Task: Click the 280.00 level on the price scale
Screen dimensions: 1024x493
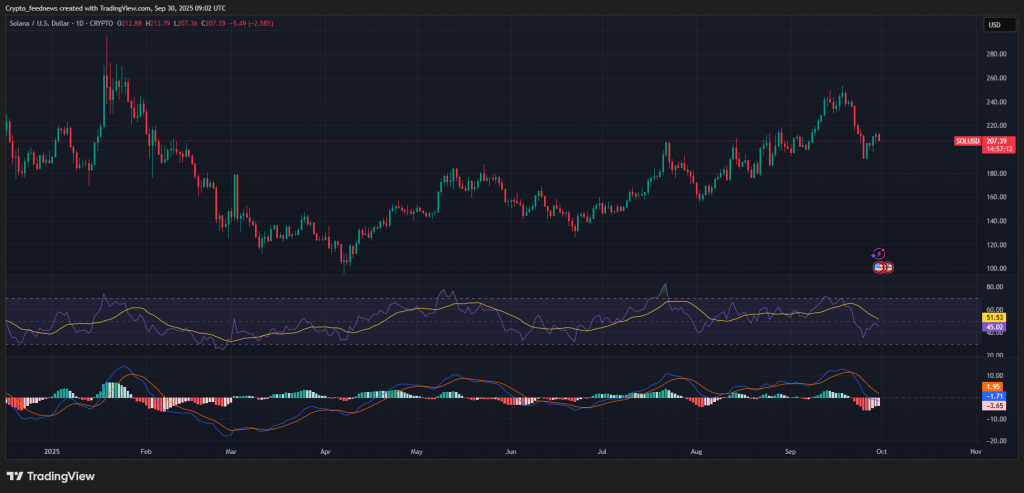Action: [x=994, y=54]
